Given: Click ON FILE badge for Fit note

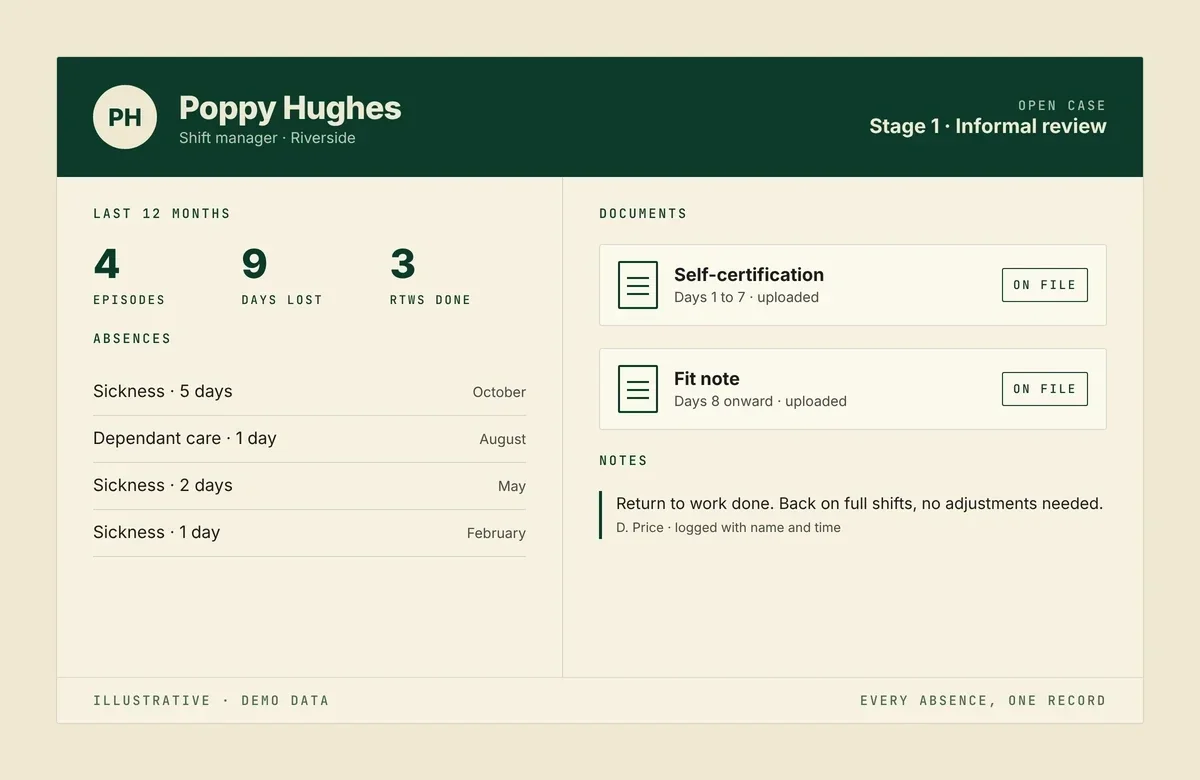Looking at the screenshot, I should tap(1045, 389).
